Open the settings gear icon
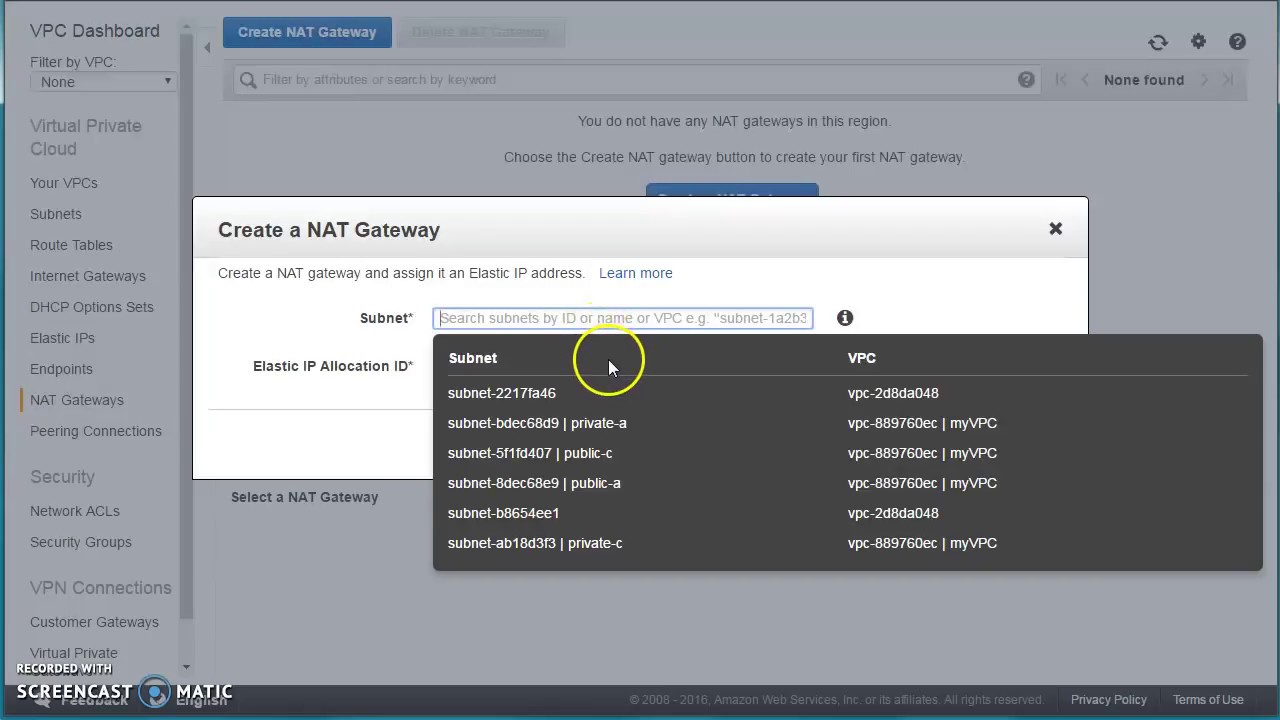Image resolution: width=1280 pixels, height=720 pixels. pos(1198,41)
